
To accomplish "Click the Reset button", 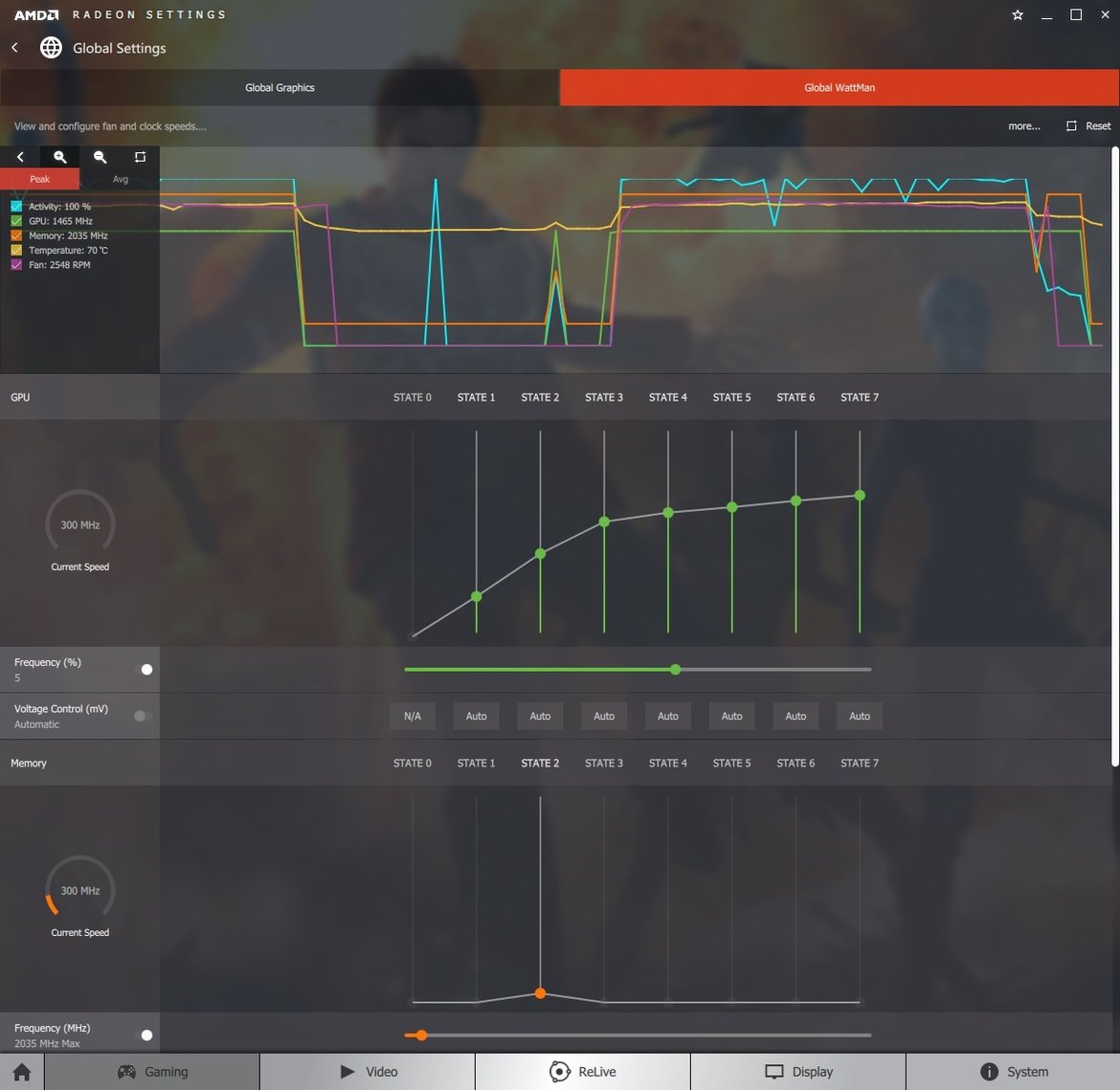I will (1098, 125).
